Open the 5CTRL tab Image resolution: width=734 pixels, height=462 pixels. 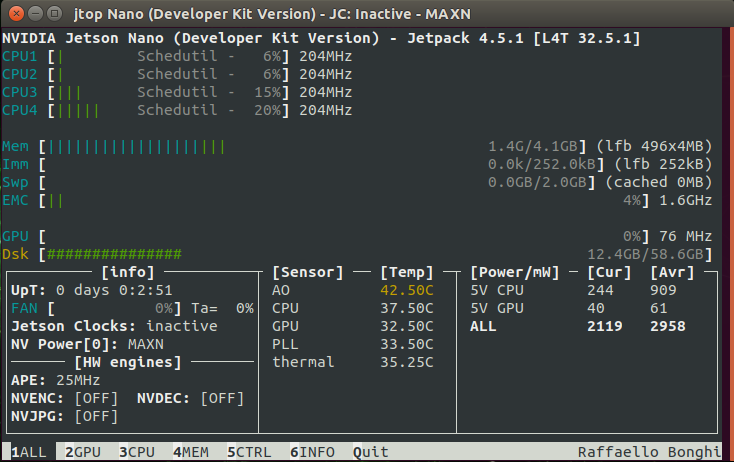click(x=249, y=452)
